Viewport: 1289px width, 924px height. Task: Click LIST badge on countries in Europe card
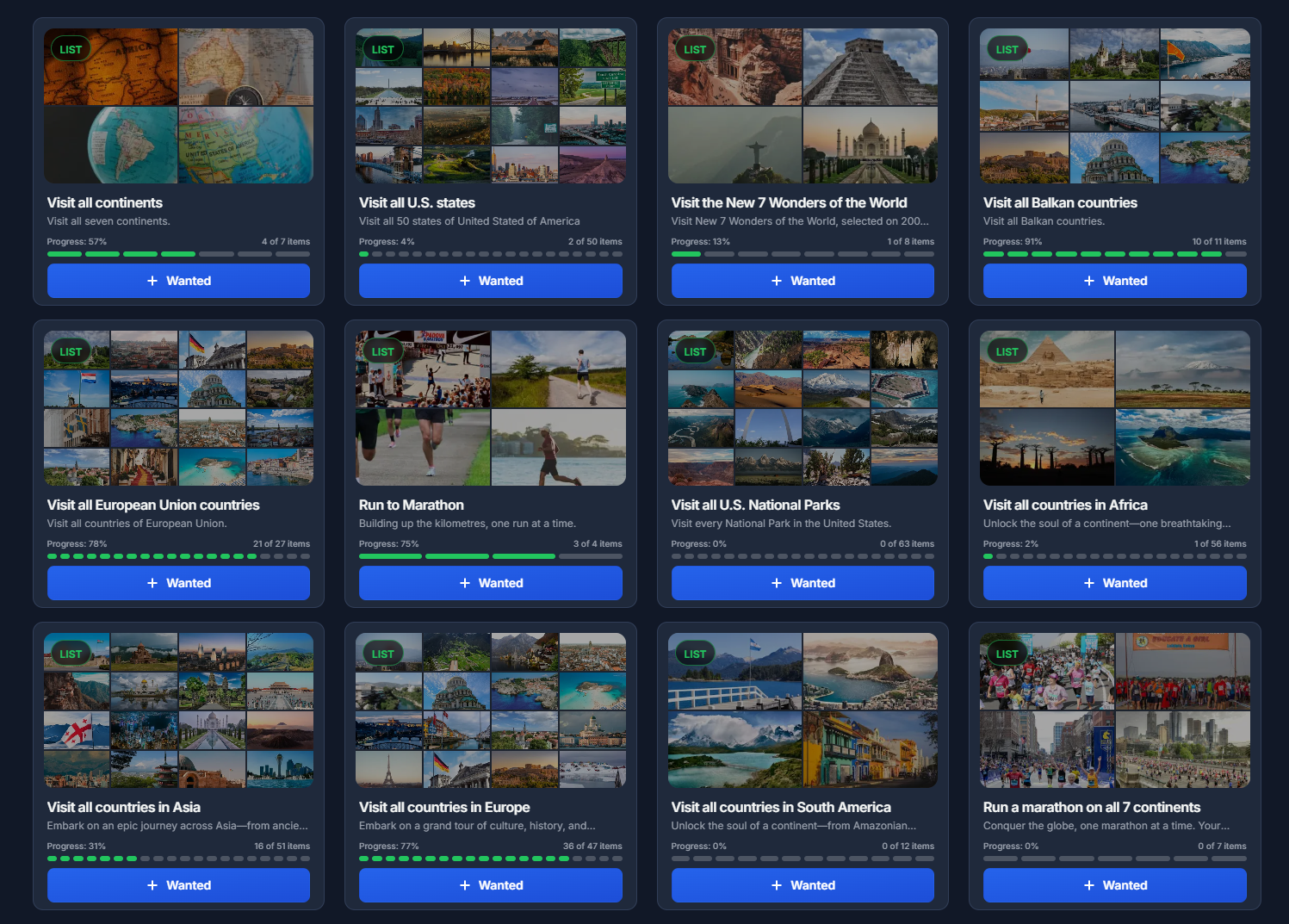382,654
